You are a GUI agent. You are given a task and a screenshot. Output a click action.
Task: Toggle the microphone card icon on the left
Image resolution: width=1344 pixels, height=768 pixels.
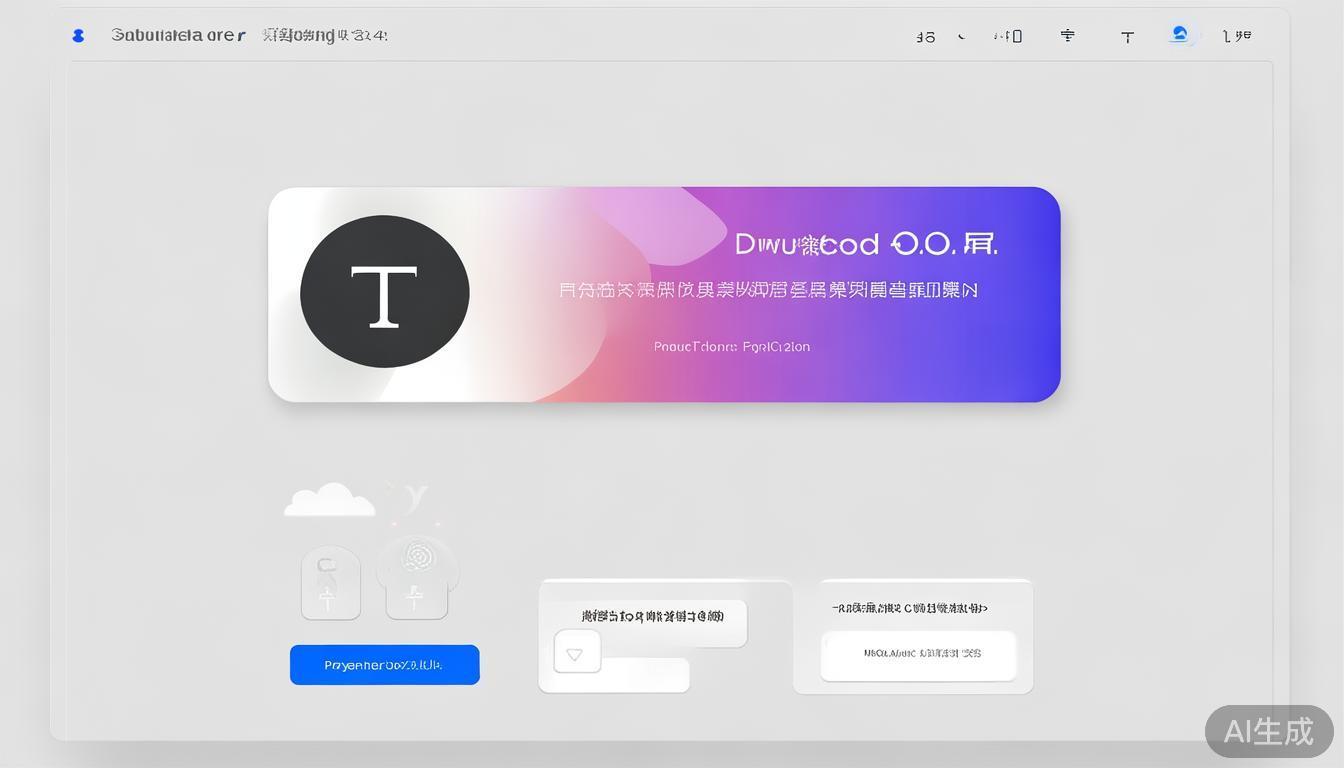pyautogui.click(x=330, y=582)
